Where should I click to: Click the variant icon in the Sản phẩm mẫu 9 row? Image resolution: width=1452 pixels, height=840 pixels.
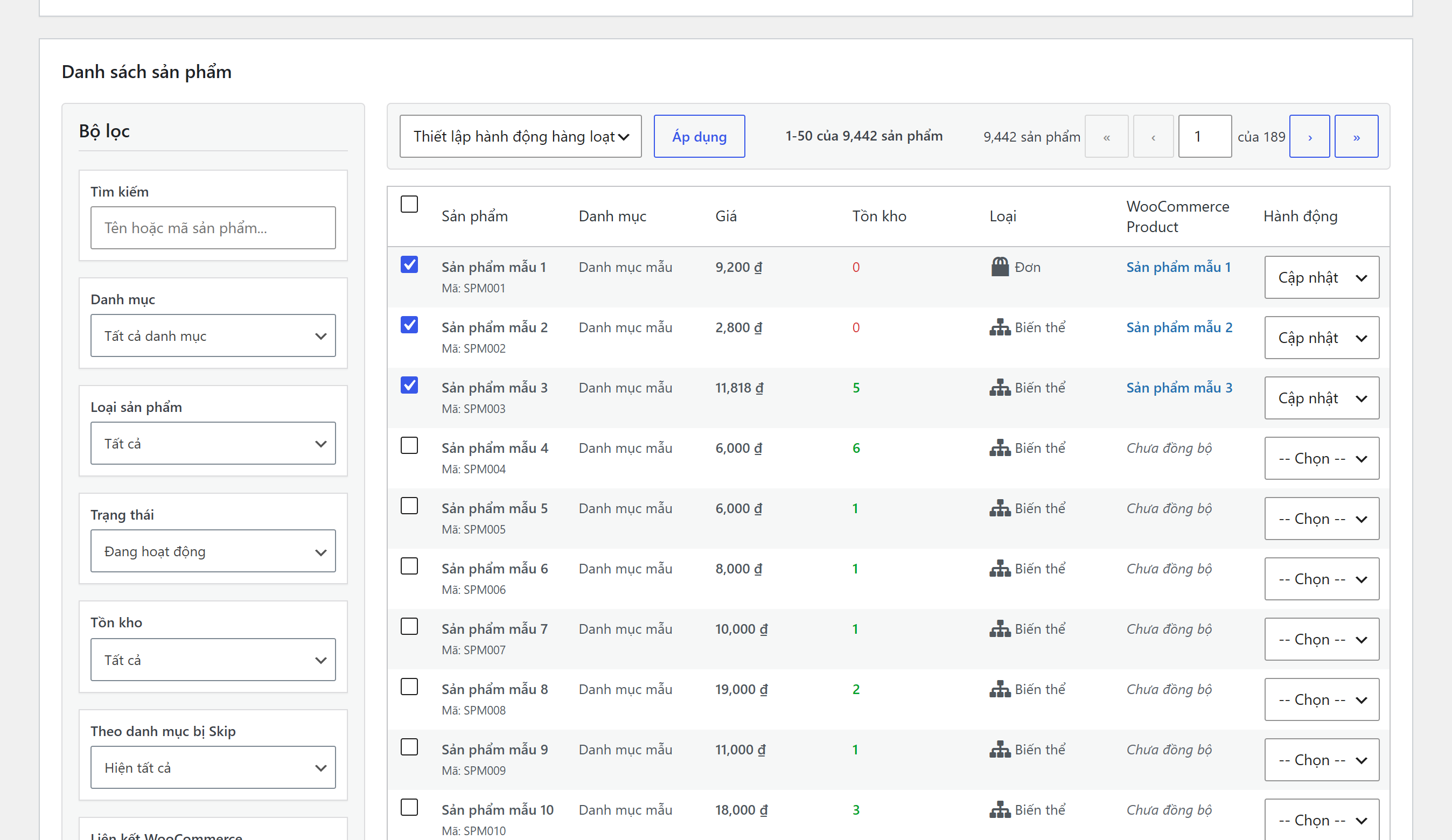click(1000, 750)
